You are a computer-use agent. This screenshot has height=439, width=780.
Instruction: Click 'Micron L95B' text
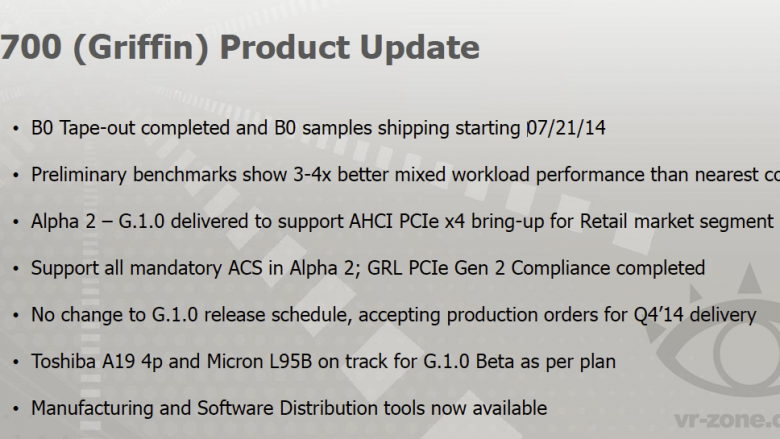259,361
